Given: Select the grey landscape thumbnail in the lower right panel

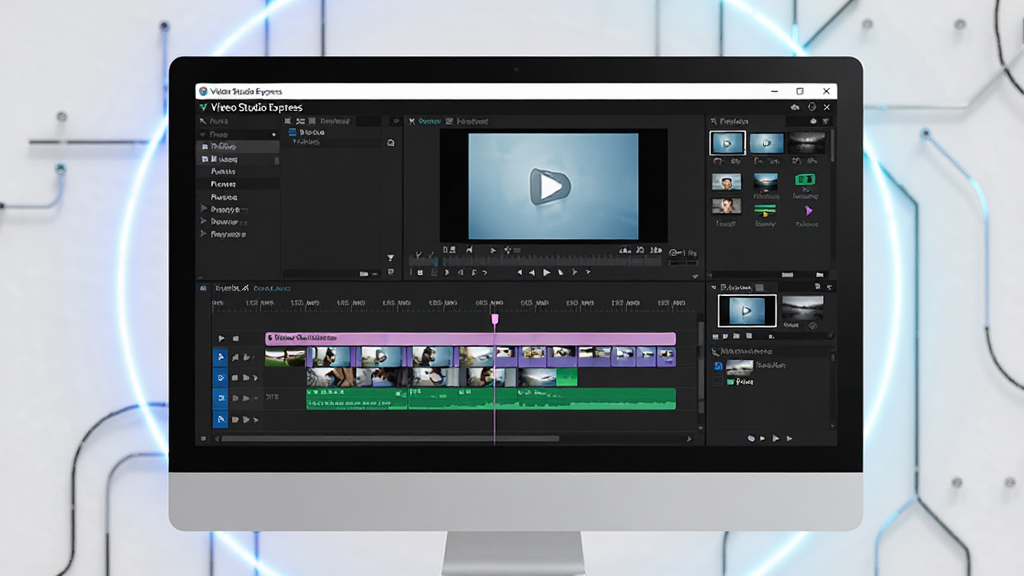Looking at the screenshot, I should coord(803,308).
